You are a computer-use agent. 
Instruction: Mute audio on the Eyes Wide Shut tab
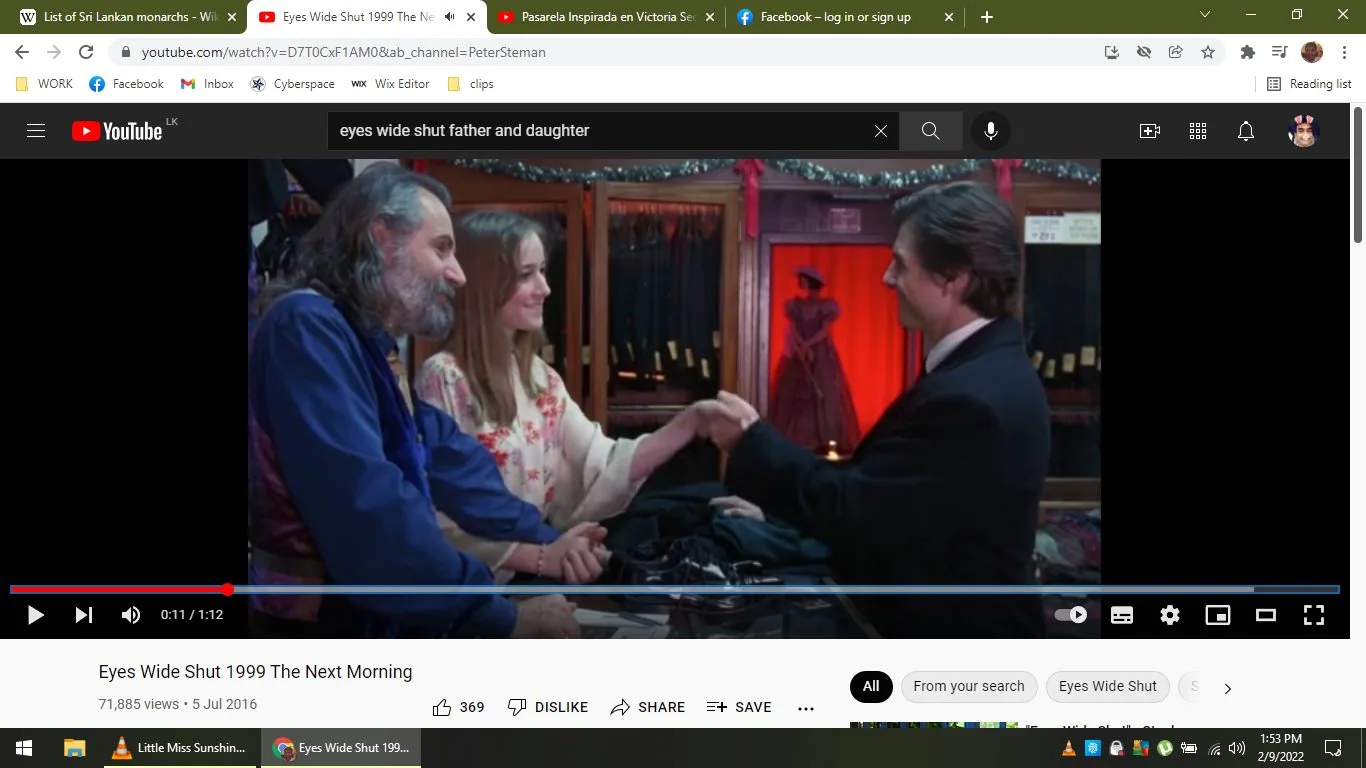point(451,17)
